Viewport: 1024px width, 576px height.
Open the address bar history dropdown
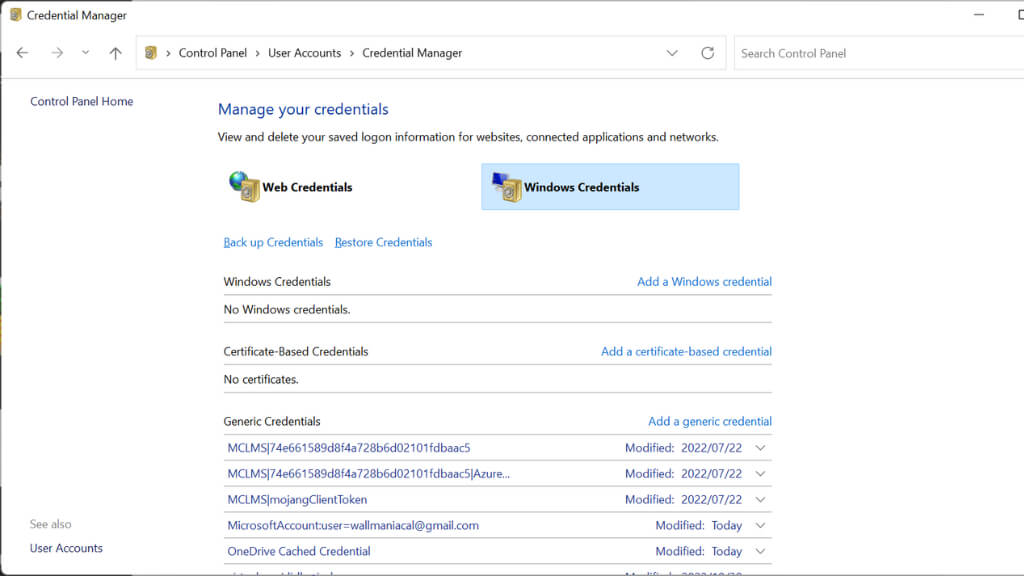tap(672, 53)
